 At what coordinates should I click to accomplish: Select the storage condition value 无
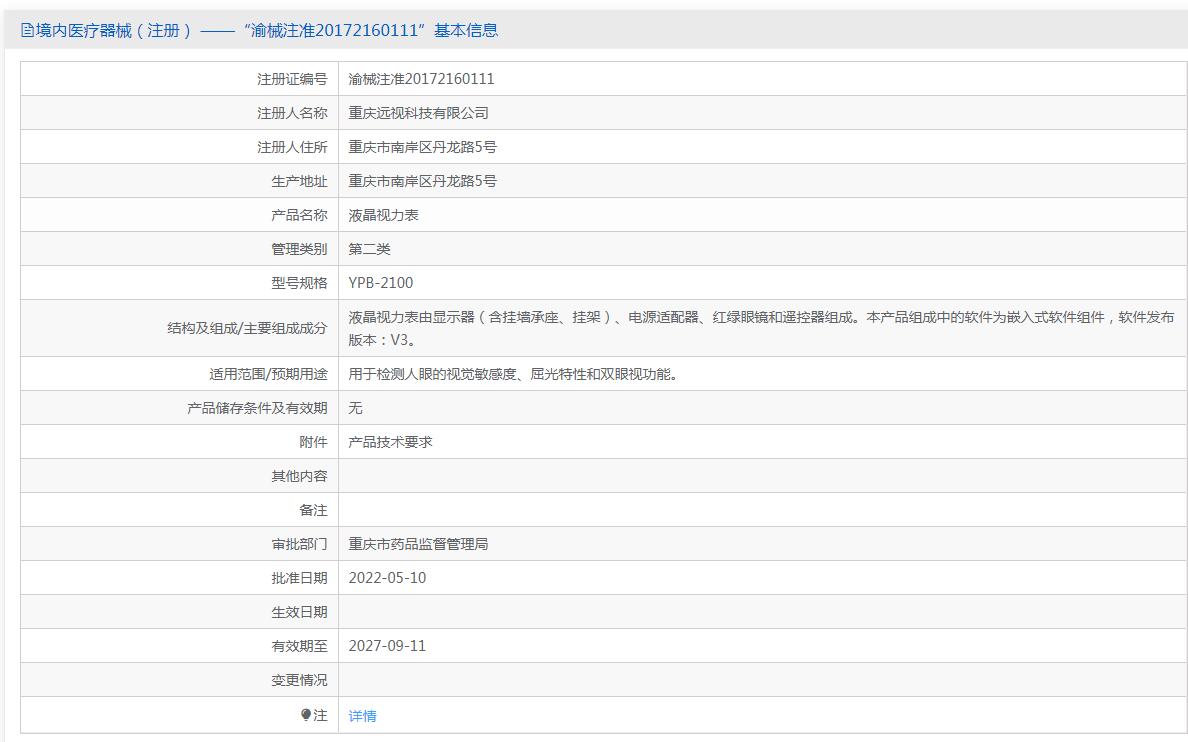(355, 408)
